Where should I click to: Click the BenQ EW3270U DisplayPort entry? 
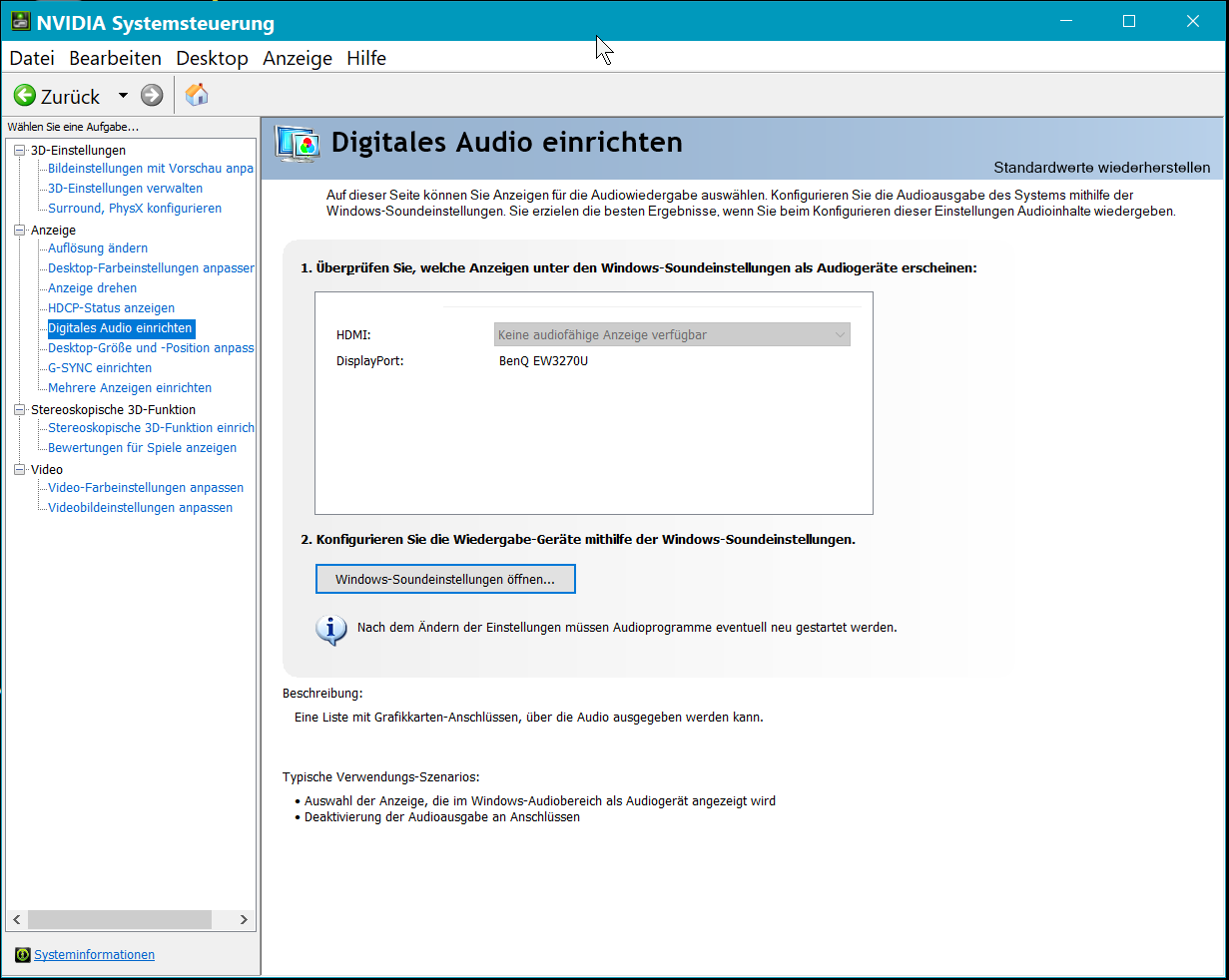pyautogui.click(x=543, y=361)
